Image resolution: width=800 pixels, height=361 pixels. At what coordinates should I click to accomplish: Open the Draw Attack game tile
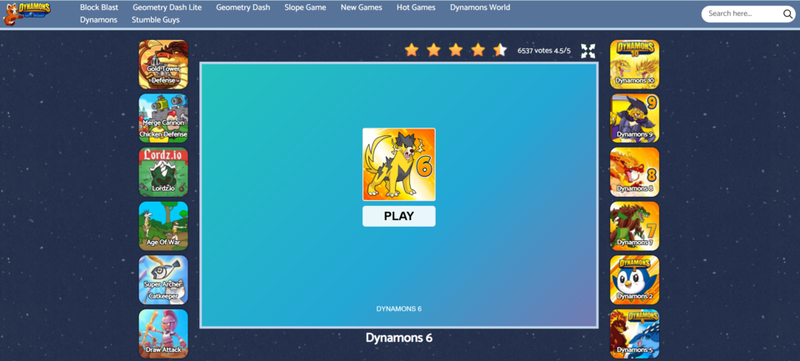point(163,333)
